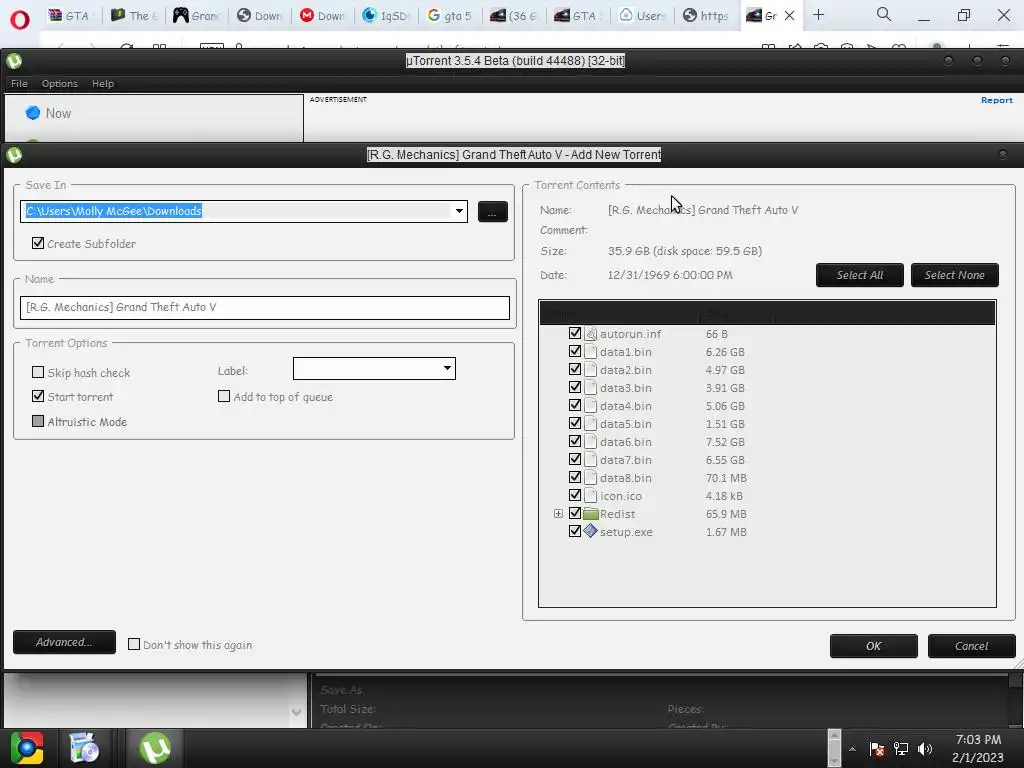
Task: Open the Advanced... settings button
Action: pyautogui.click(x=64, y=642)
